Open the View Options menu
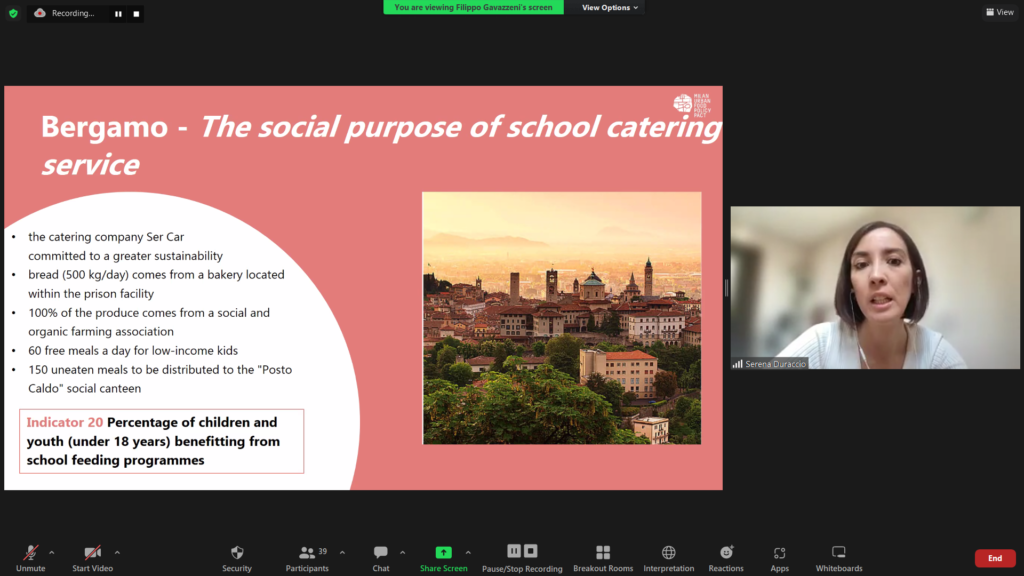 coord(610,8)
